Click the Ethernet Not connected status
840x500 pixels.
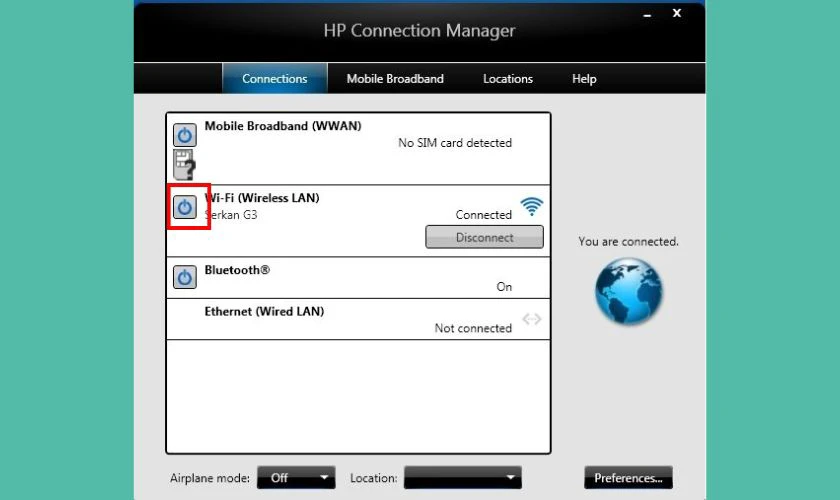point(473,328)
